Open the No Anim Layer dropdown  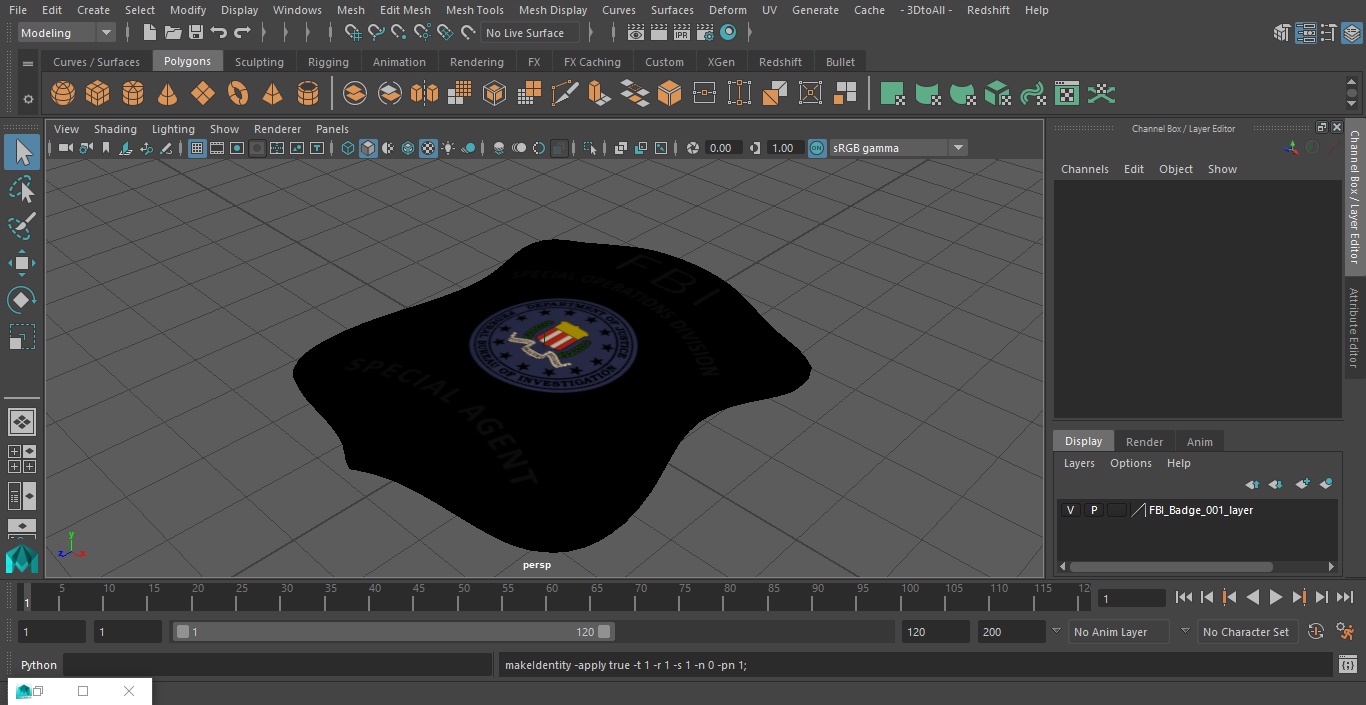tap(1119, 632)
